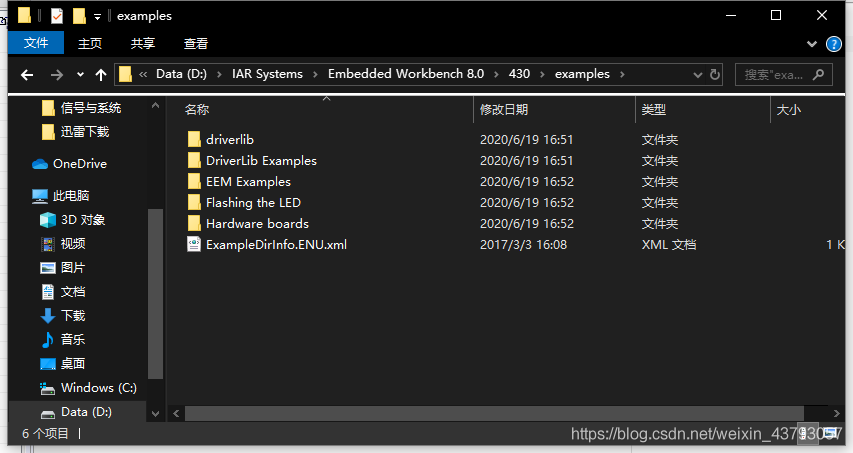This screenshot has width=853, height=453.
Task: Click the folder icon in the title bar
Action: tap(24, 15)
